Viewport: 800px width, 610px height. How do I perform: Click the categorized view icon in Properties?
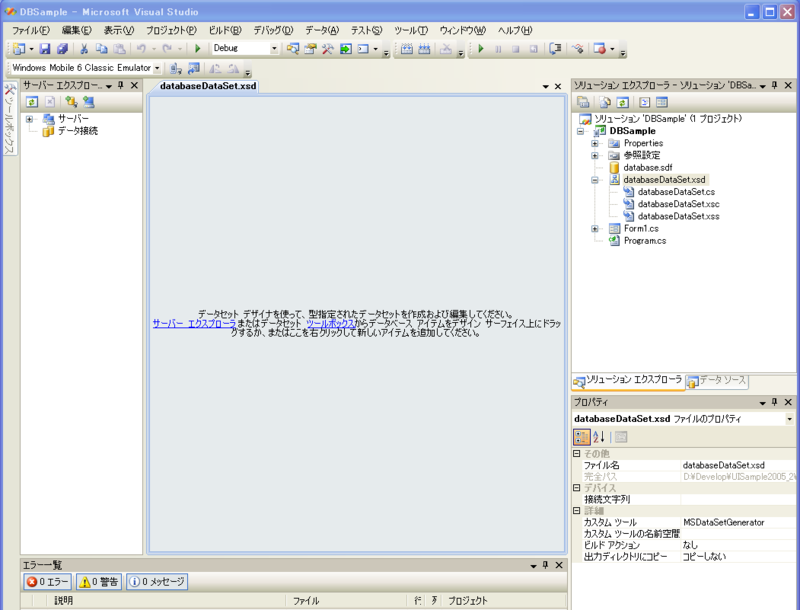pyautogui.click(x=582, y=437)
